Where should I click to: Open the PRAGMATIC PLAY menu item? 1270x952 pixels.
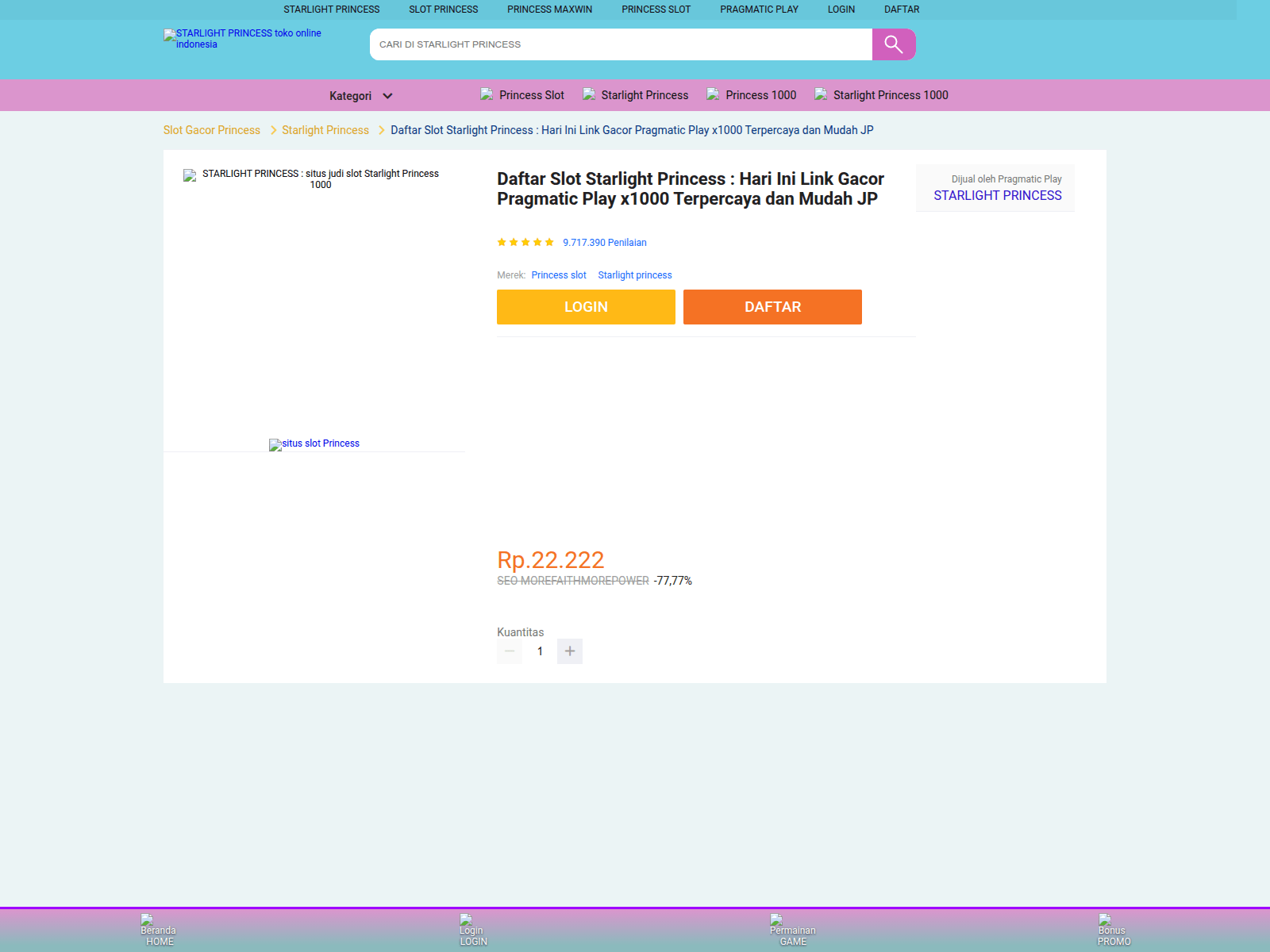pos(759,10)
